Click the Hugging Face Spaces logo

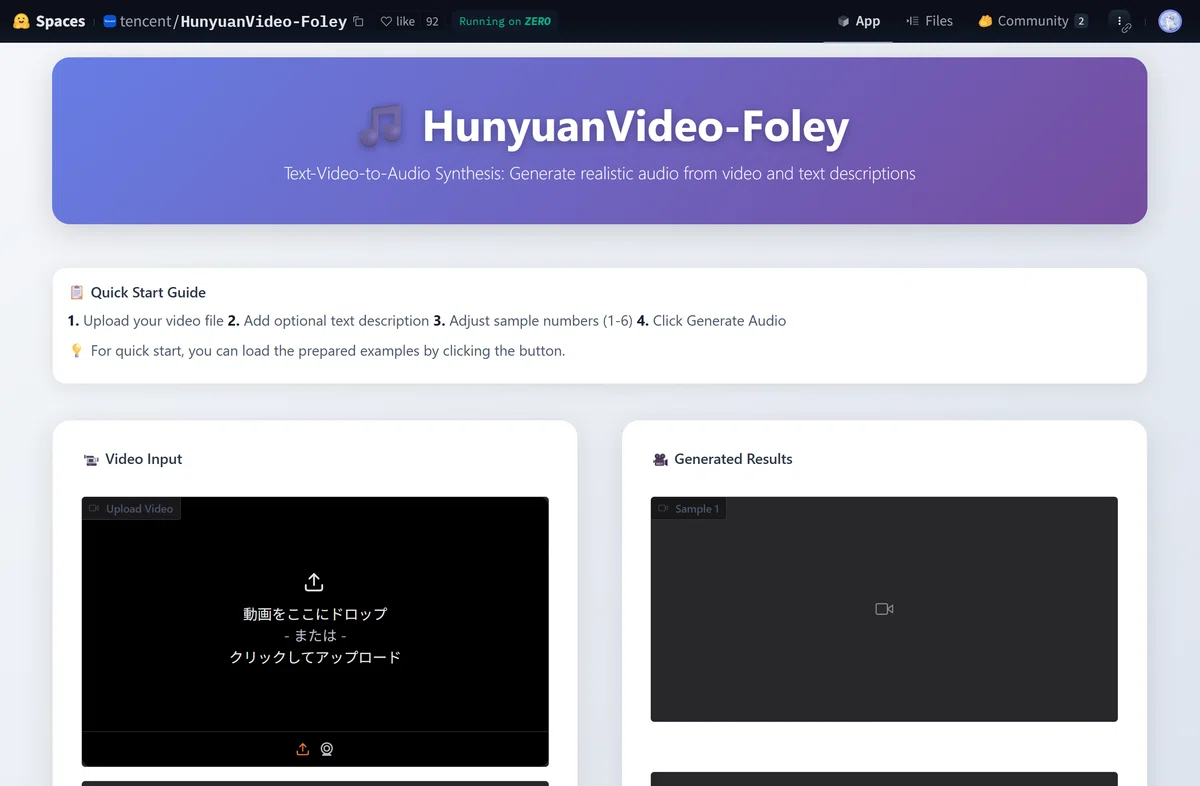pos(49,21)
